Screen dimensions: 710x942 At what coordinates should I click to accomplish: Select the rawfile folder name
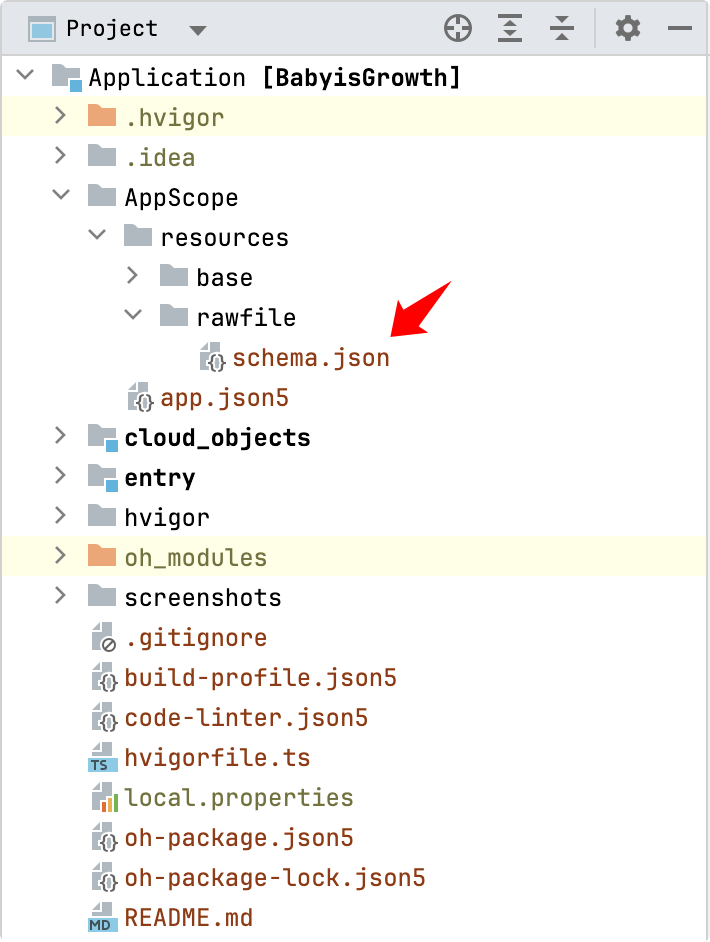tap(246, 317)
